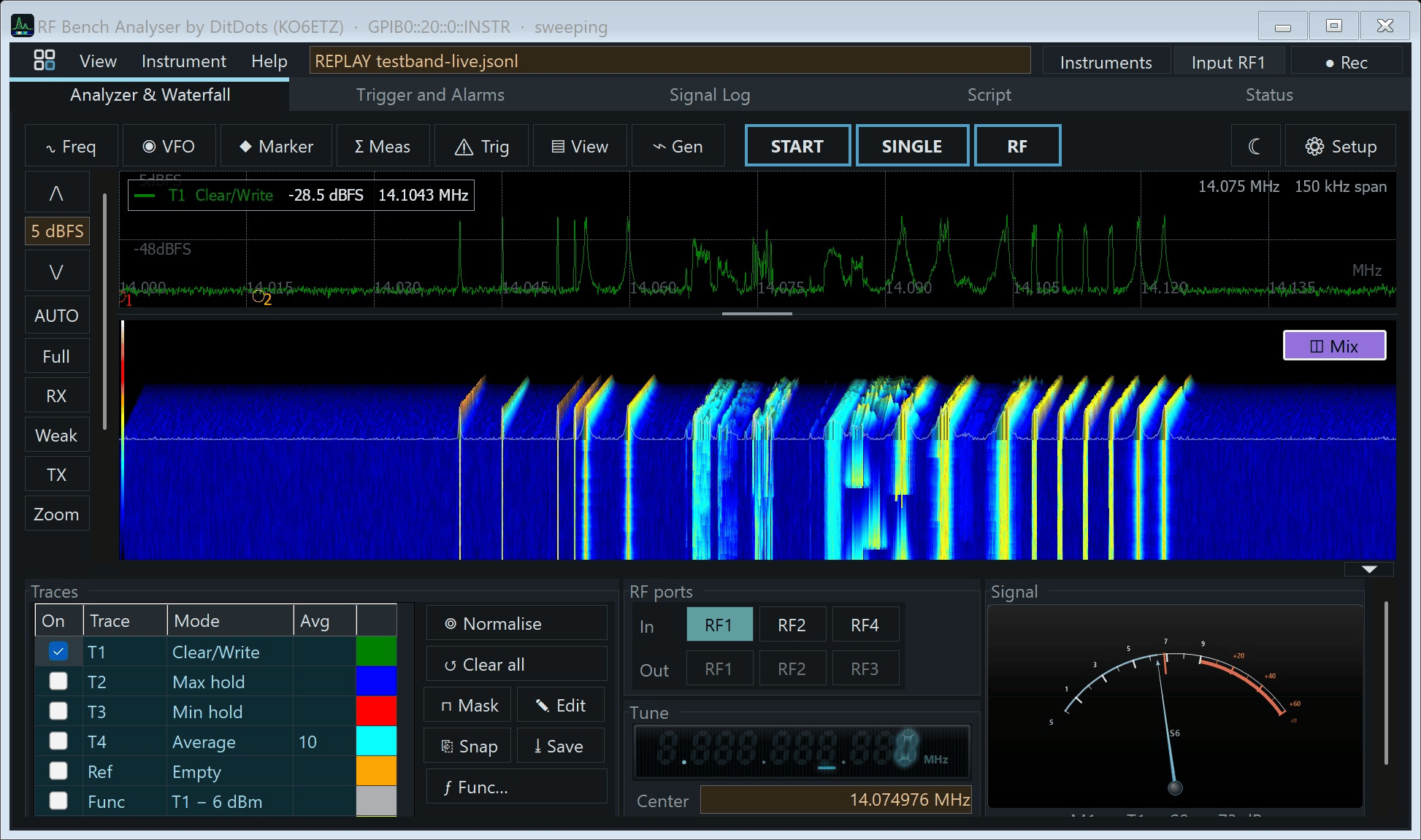This screenshot has height=840, width=1421.
Task: Open the Trig toolbar menu
Action: 481,146
